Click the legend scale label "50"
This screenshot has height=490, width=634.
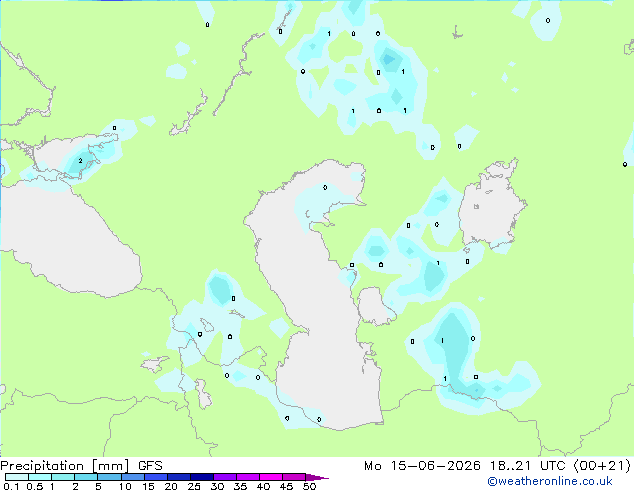coord(309,486)
